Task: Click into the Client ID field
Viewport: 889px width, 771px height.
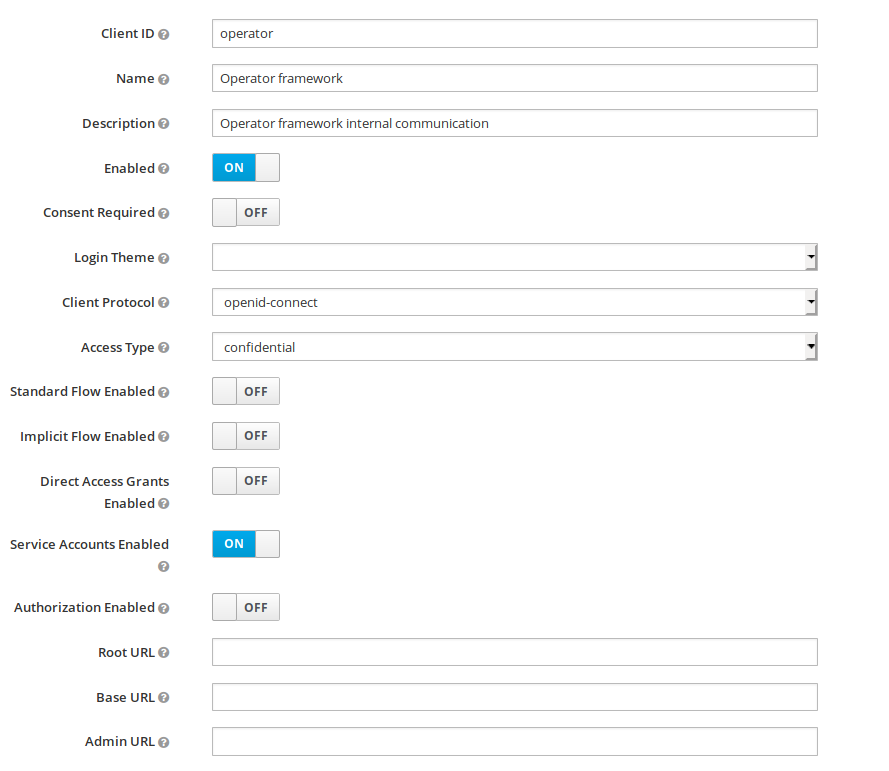Action: point(514,34)
